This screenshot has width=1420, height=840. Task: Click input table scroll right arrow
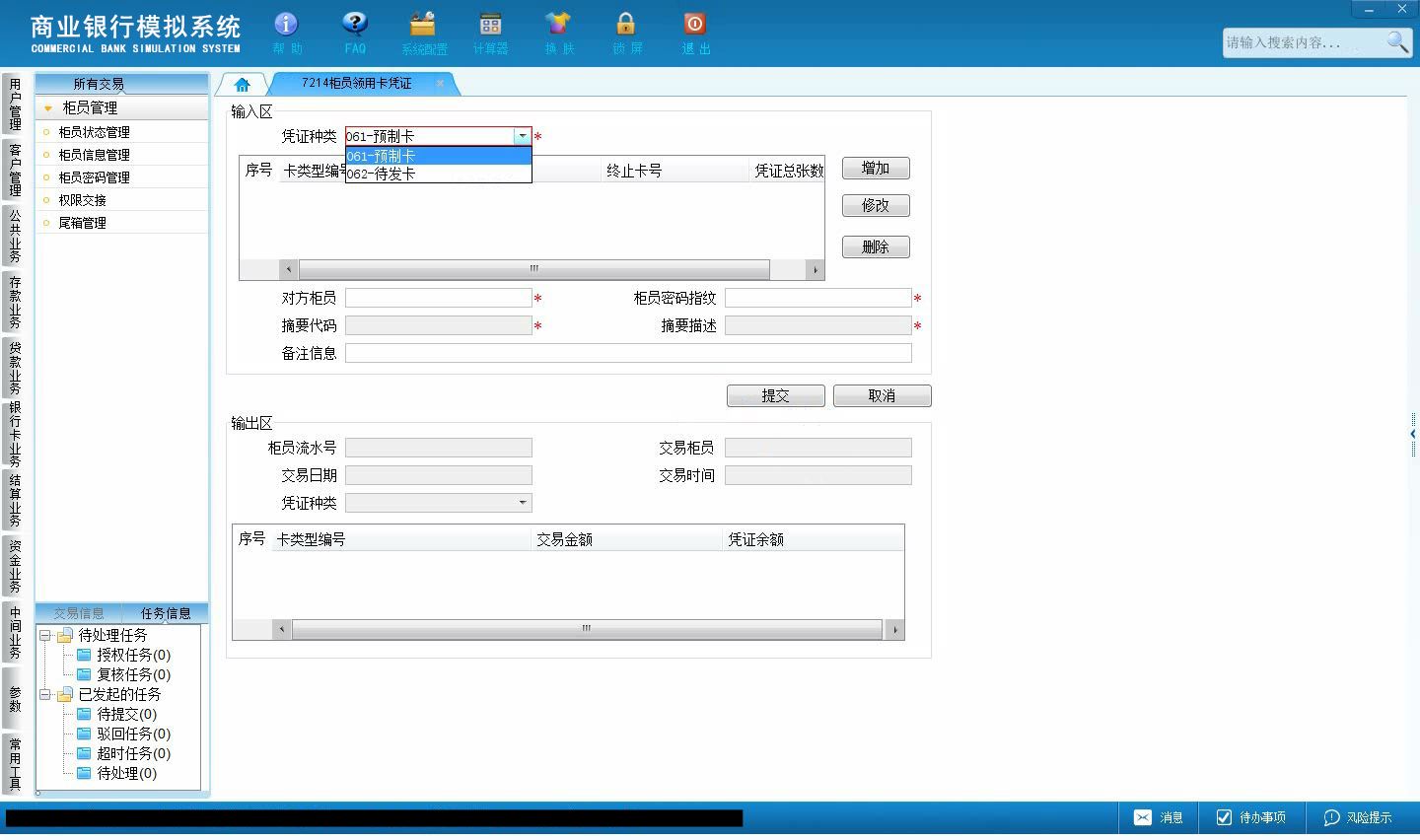tap(815, 269)
